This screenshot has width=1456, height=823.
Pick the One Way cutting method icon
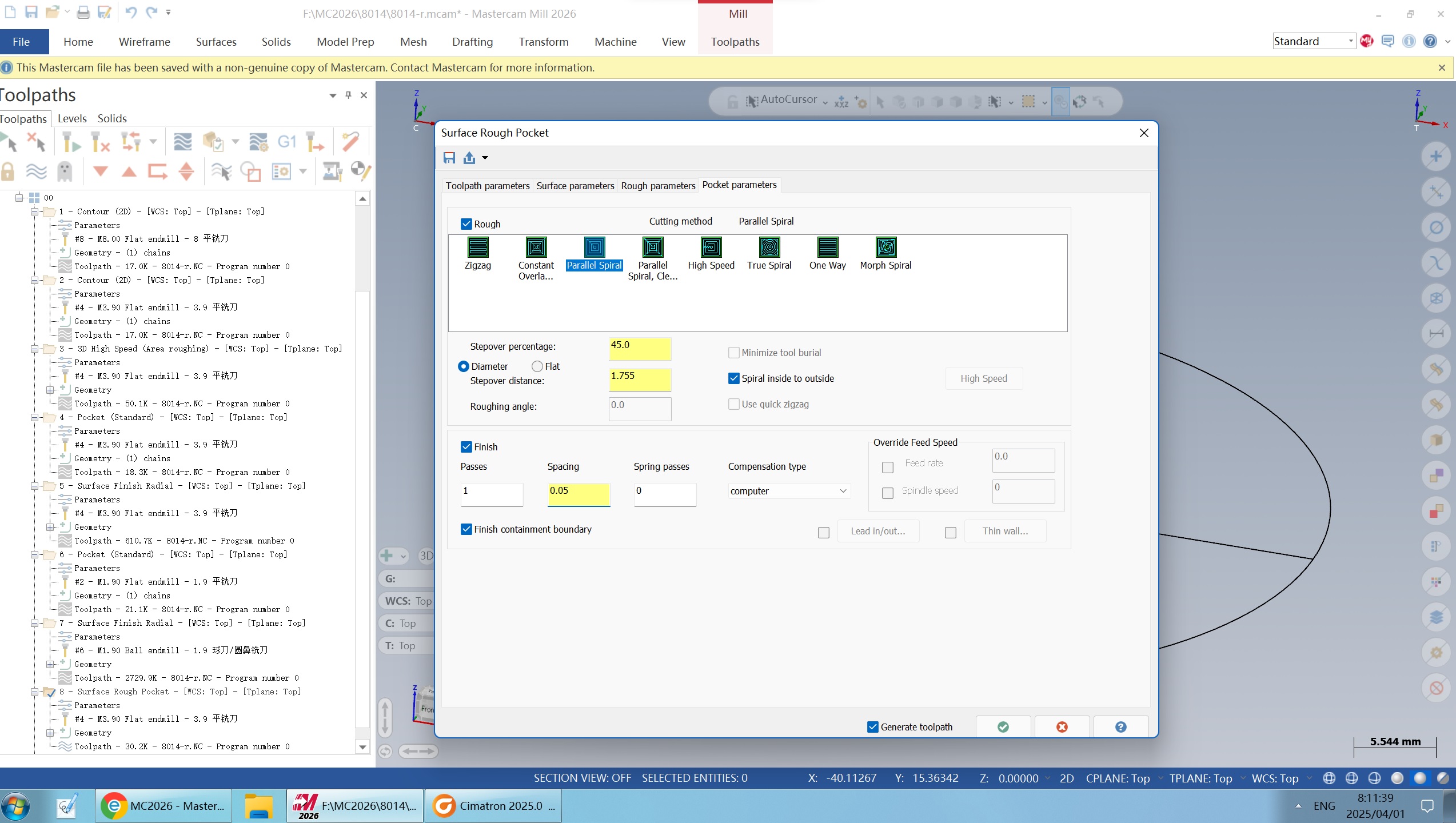(827, 247)
